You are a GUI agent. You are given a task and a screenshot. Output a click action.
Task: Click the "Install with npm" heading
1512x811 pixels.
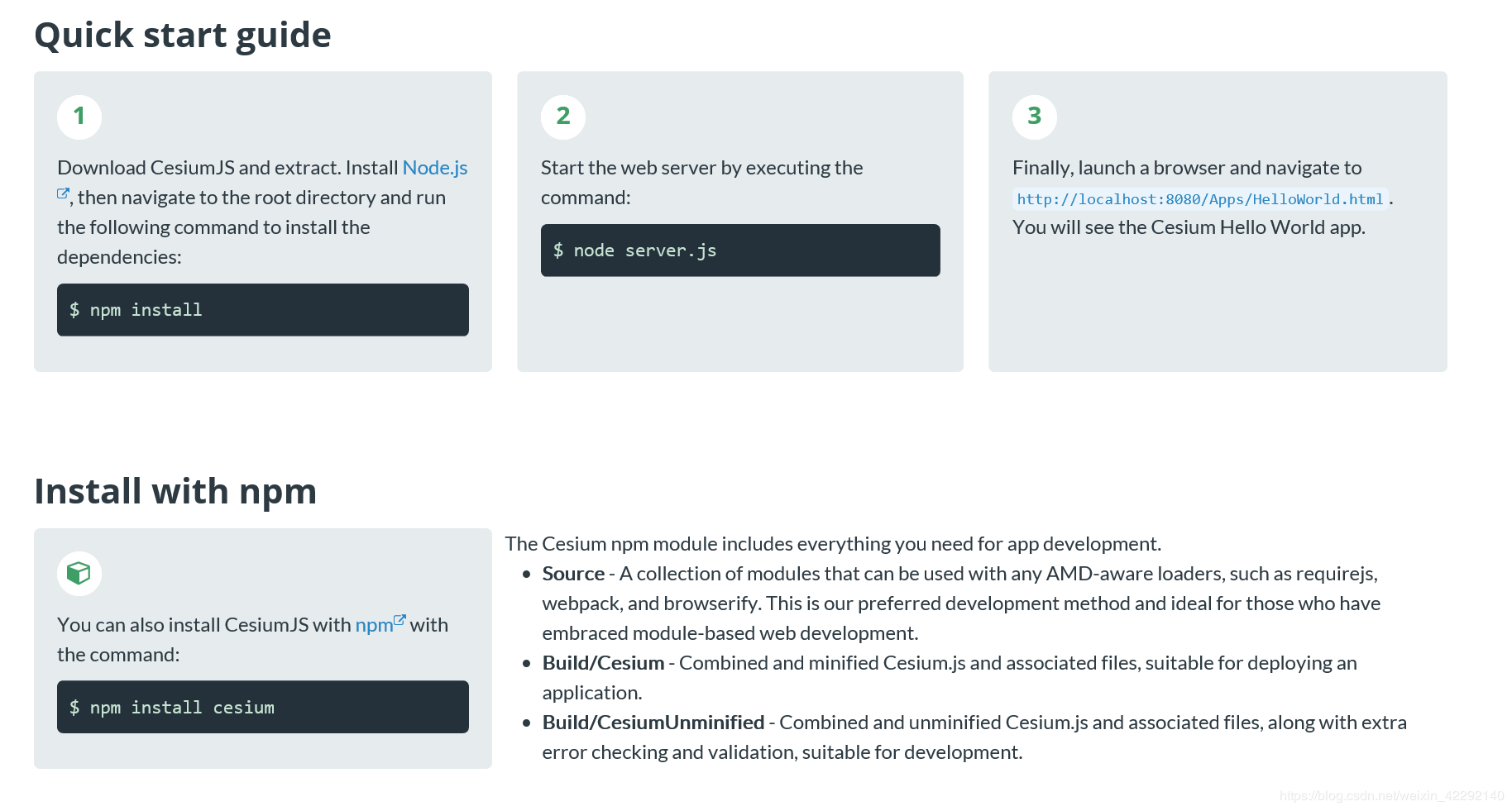pos(175,491)
